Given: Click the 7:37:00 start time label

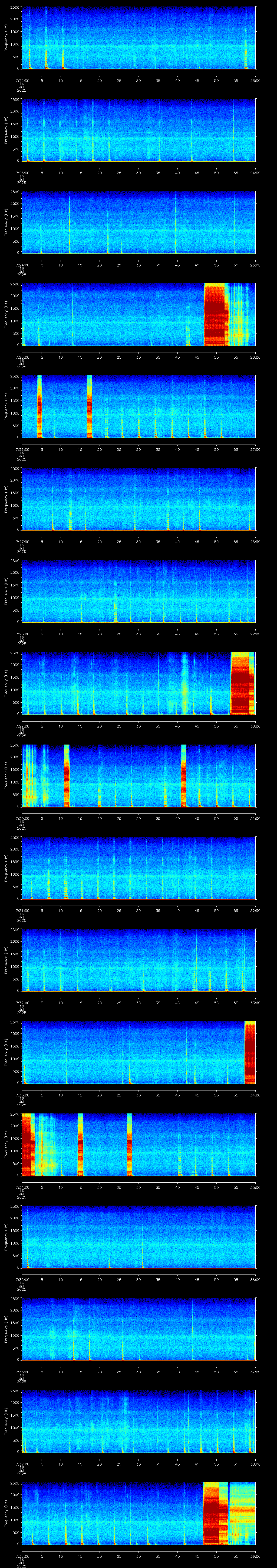Looking at the screenshot, I should click(22, 1464).
